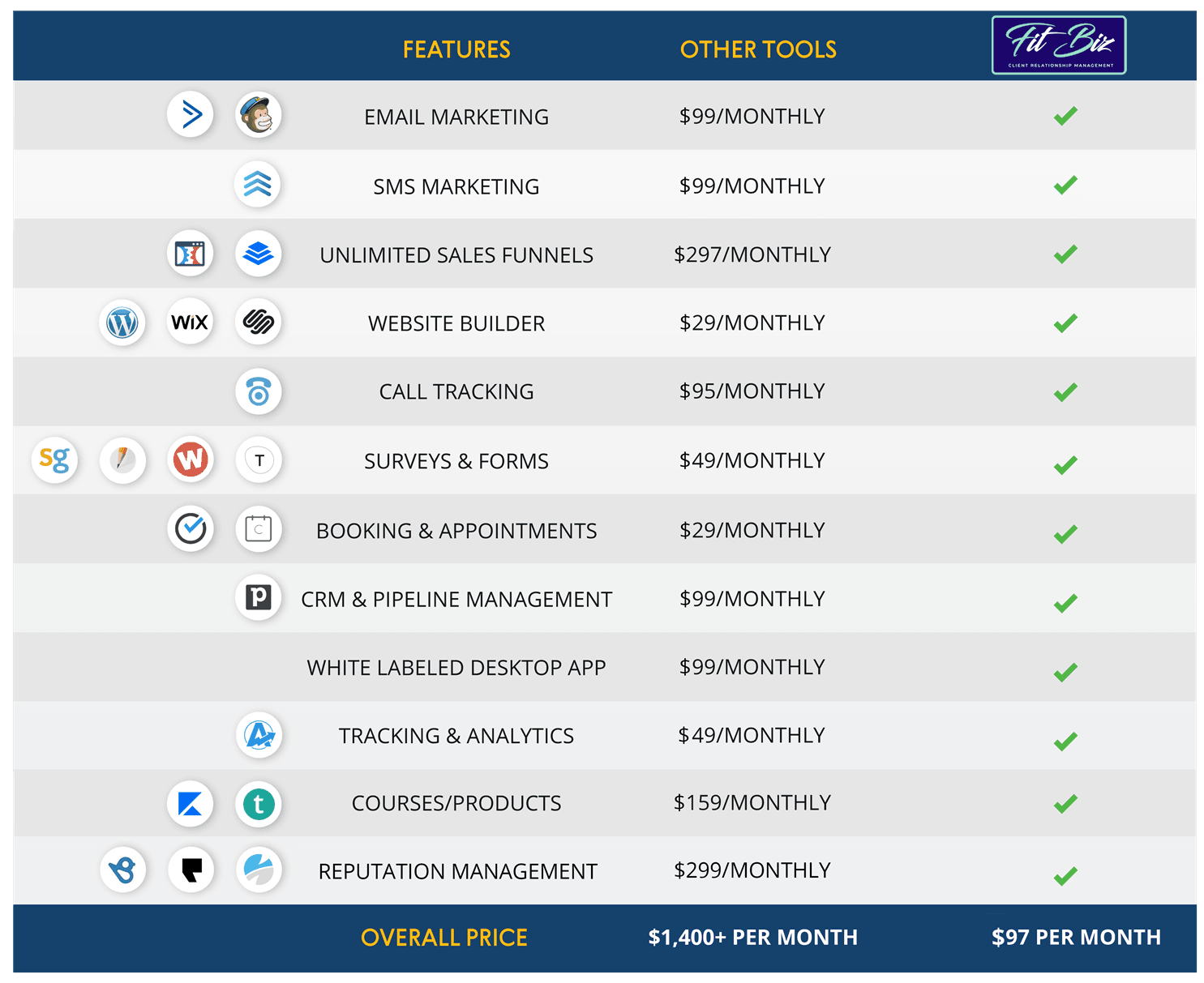
Task: Click the ActiveCampaign arrow icon
Action: point(191,115)
